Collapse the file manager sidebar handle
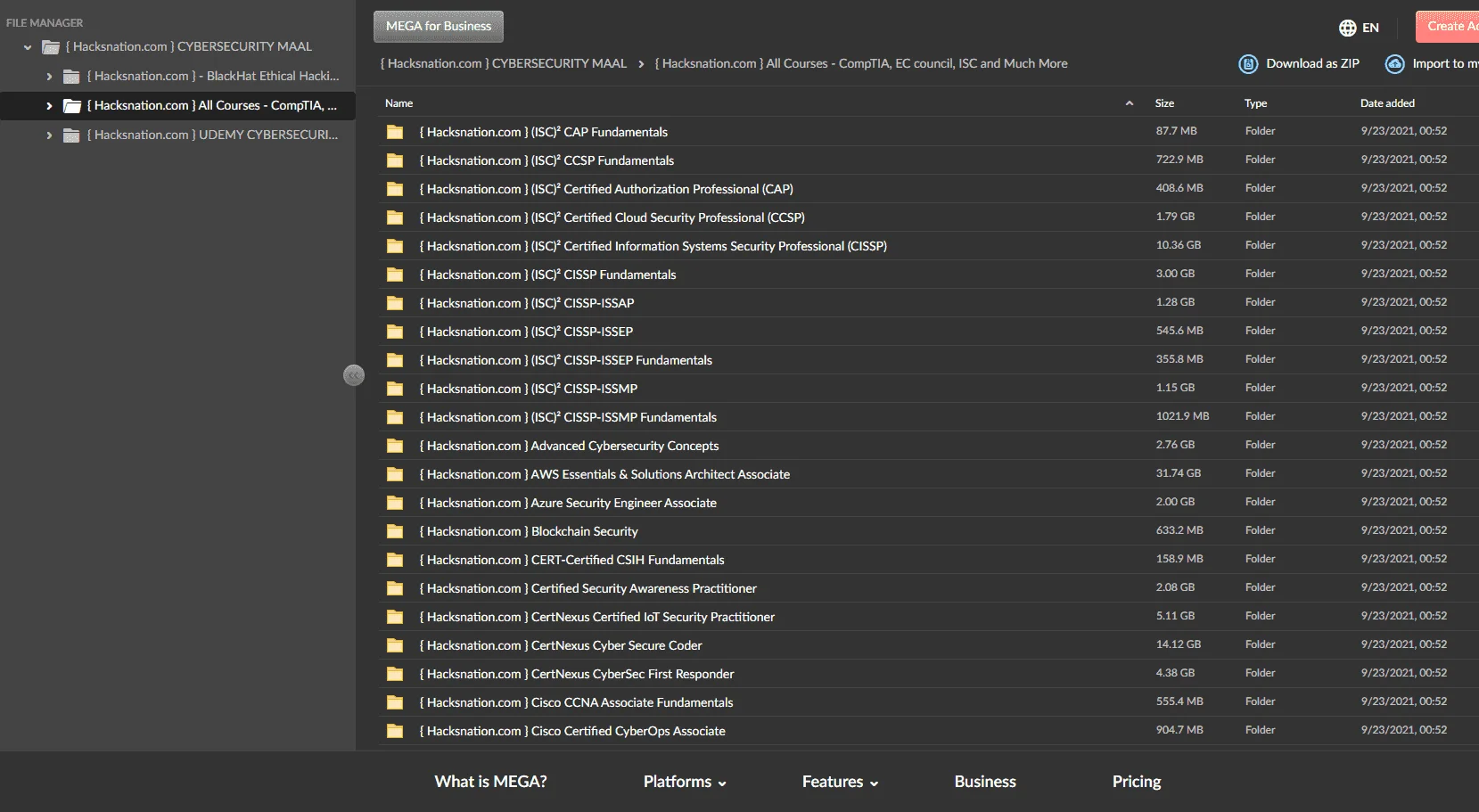This screenshot has height=812, width=1479. click(354, 375)
